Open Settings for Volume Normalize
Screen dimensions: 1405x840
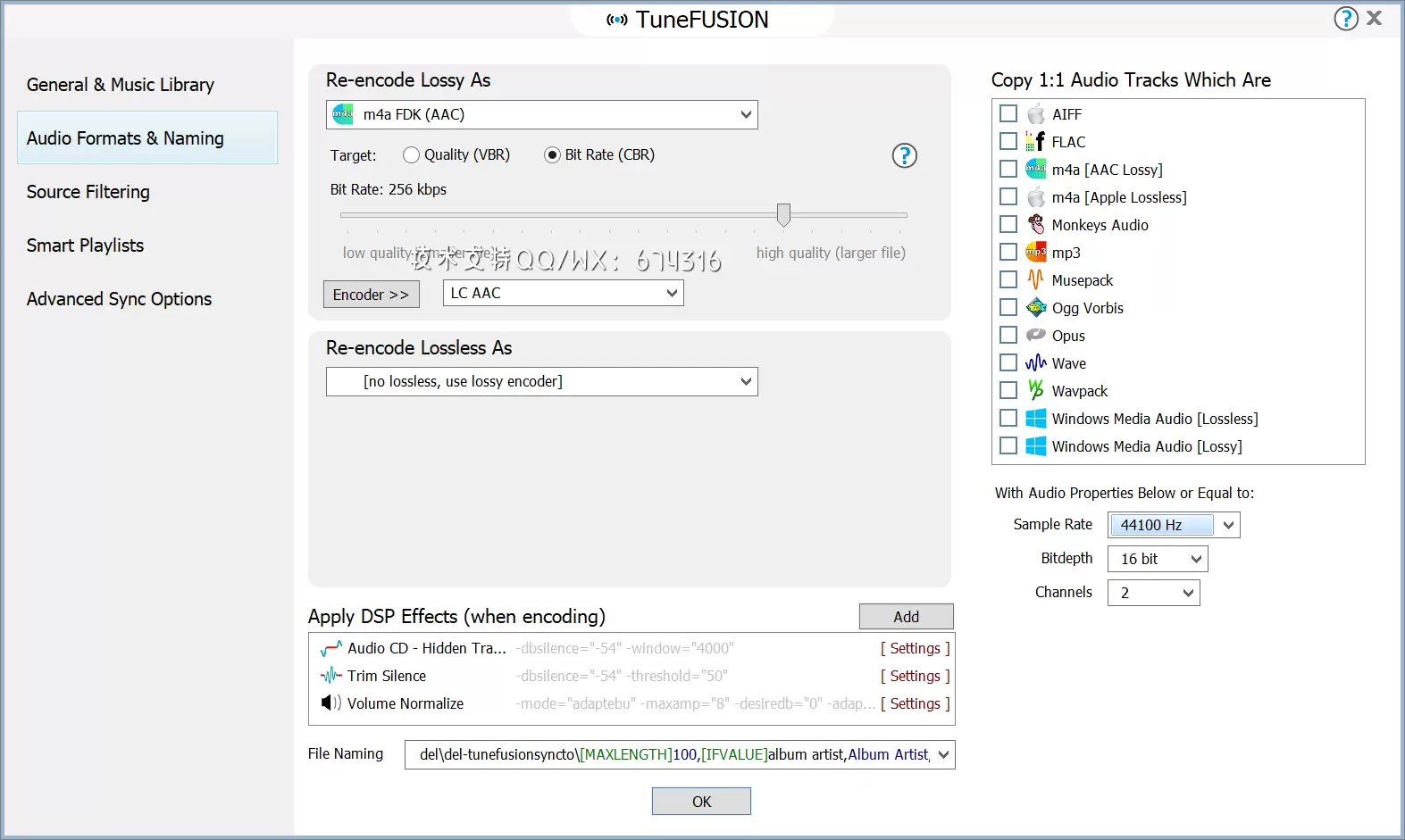pos(916,703)
